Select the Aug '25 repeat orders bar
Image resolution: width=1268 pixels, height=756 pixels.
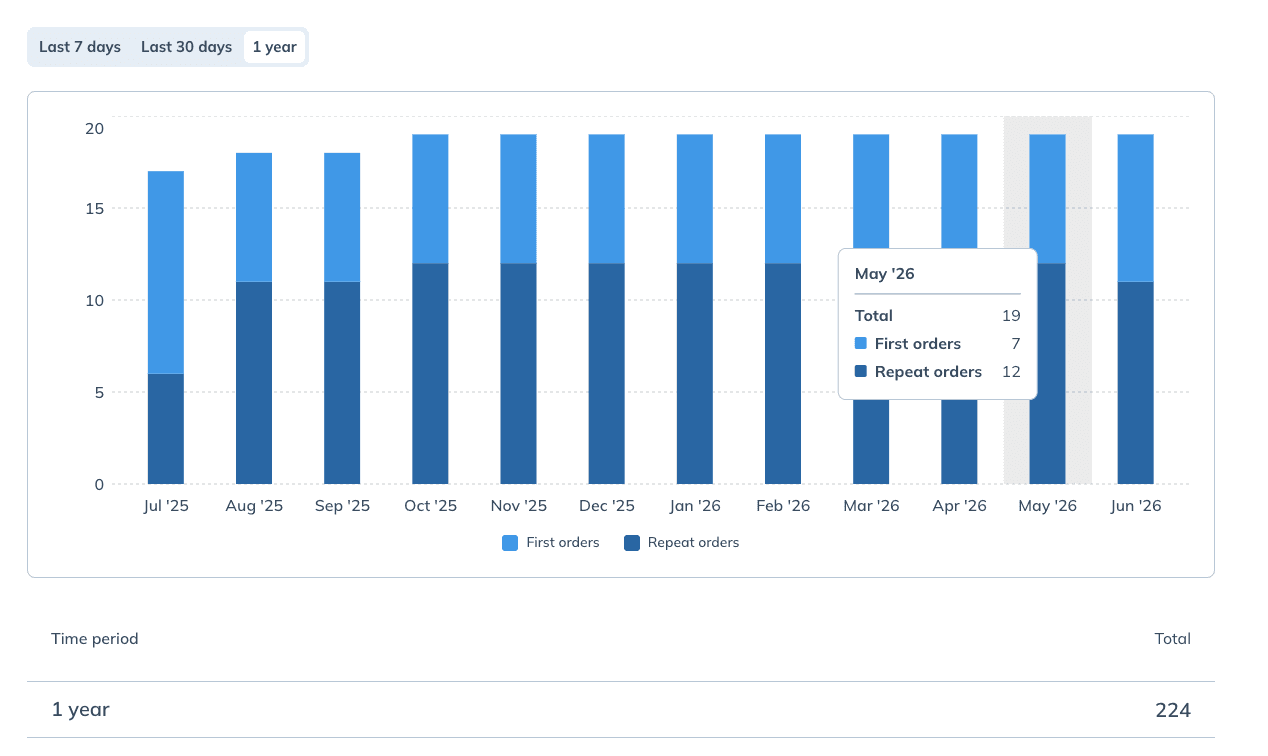tap(254, 383)
